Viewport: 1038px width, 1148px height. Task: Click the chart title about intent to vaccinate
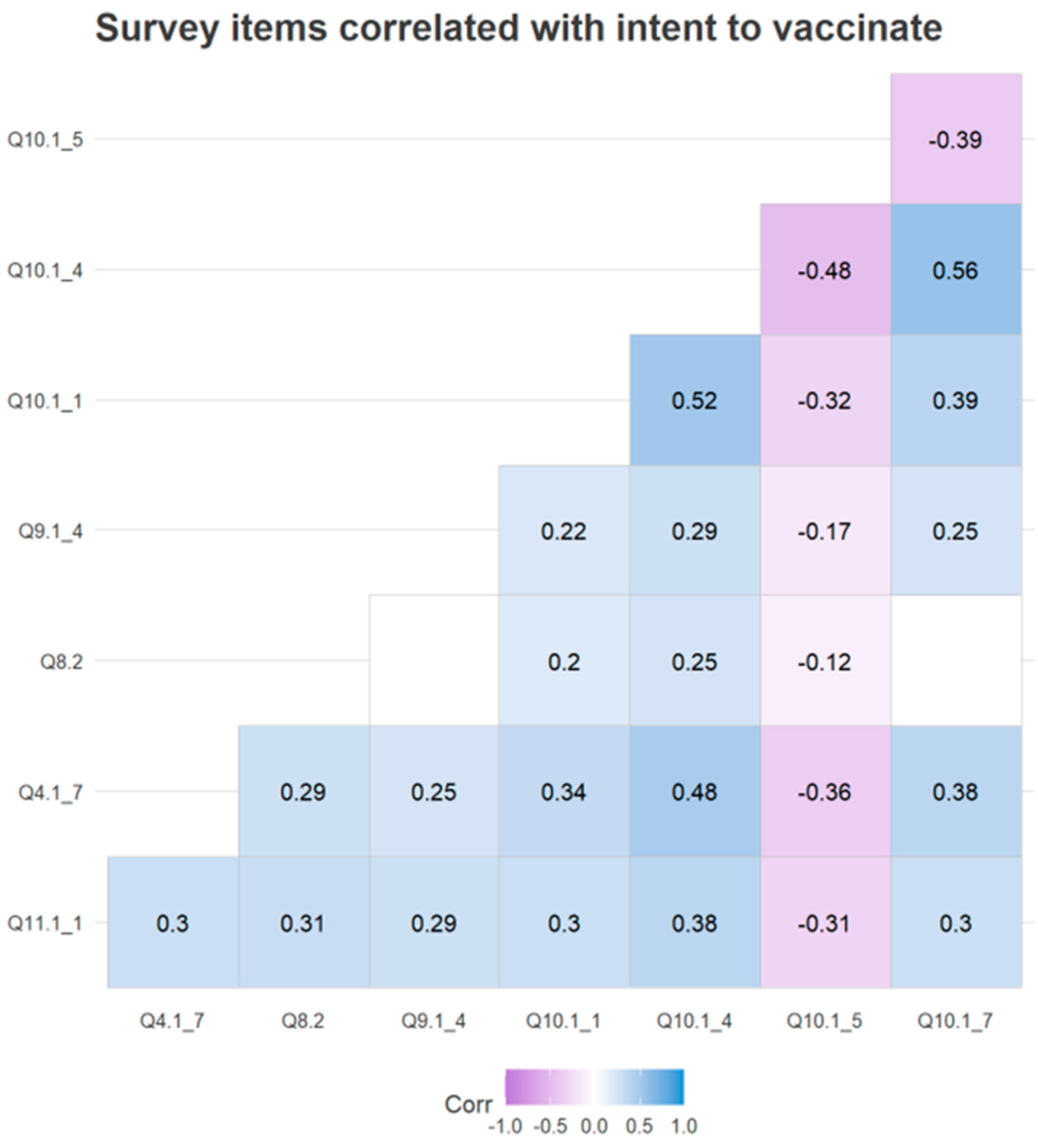point(518,29)
